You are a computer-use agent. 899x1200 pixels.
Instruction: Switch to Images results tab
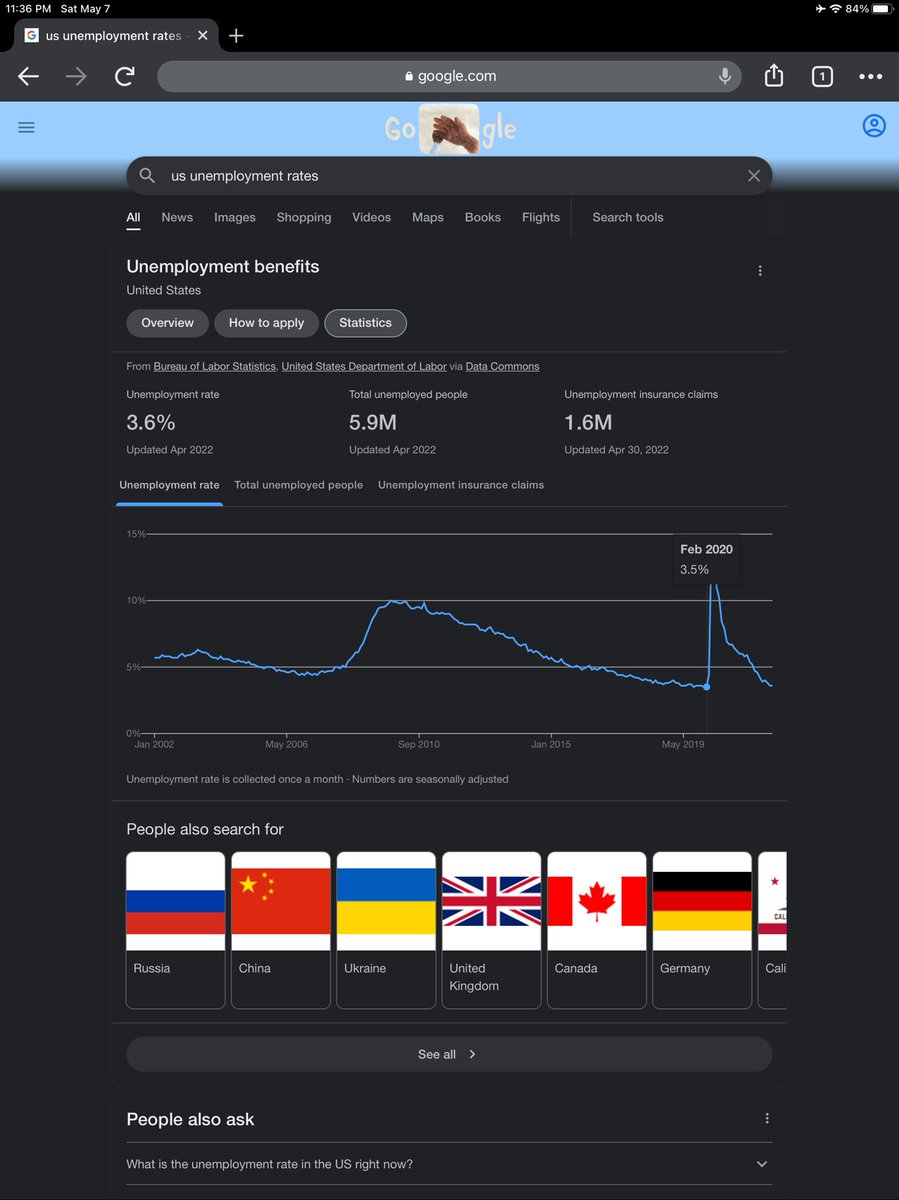[x=235, y=217]
